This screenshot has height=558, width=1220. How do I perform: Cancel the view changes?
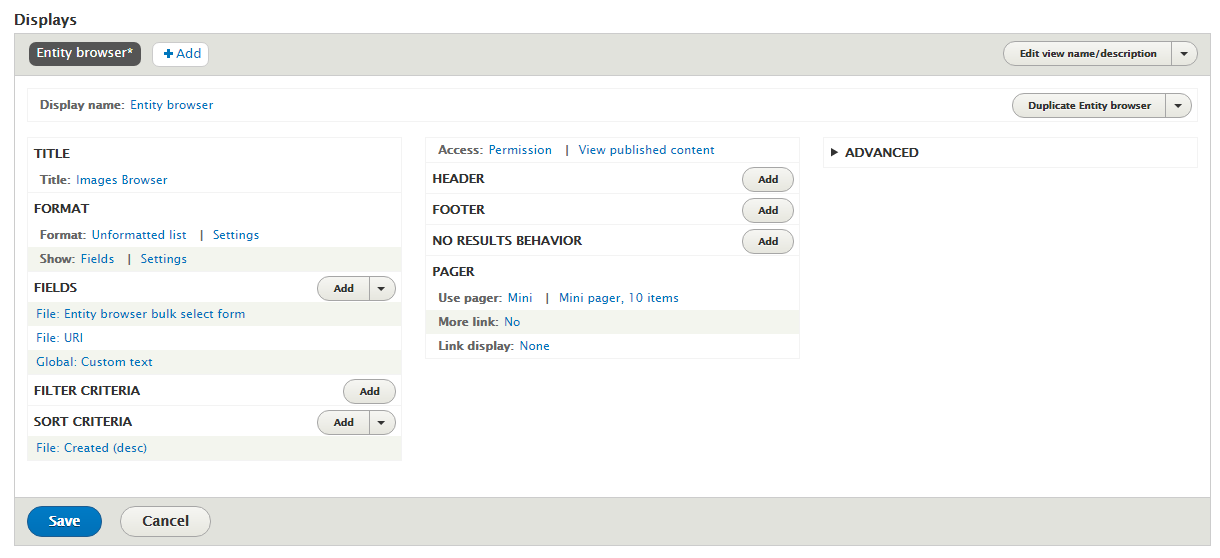pyautogui.click(x=165, y=521)
